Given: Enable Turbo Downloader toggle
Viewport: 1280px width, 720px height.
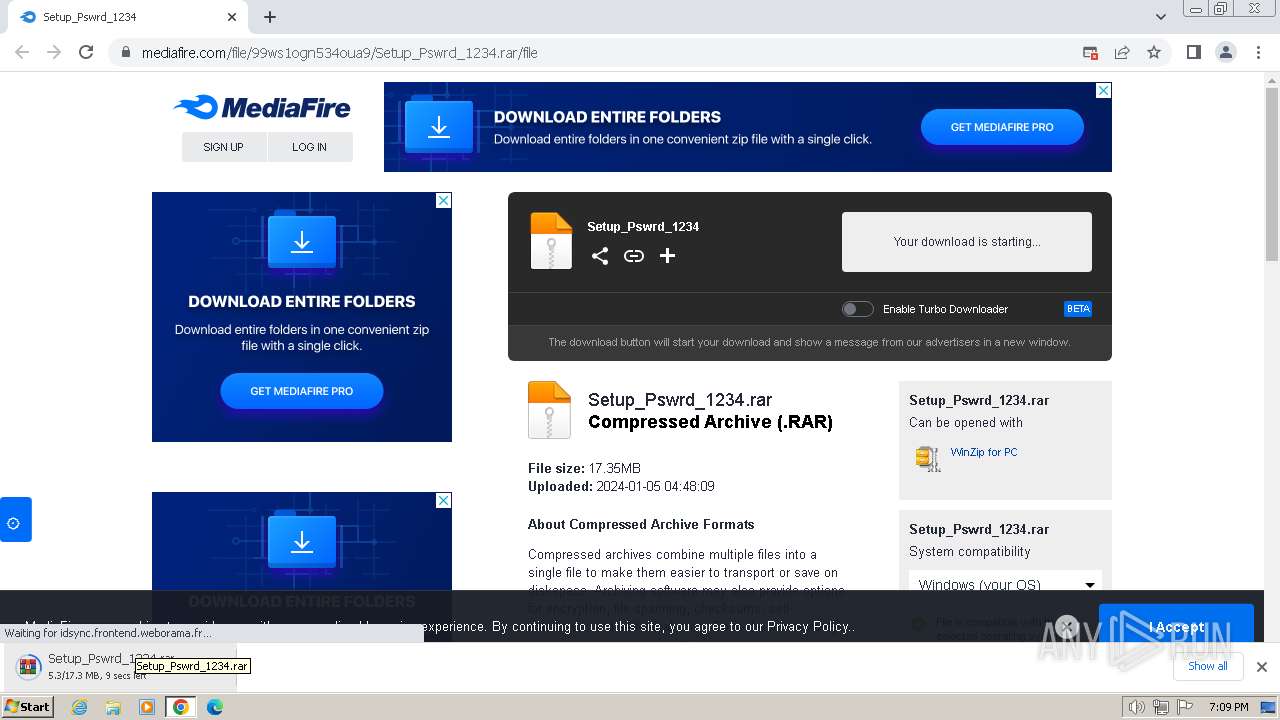Looking at the screenshot, I should click(857, 309).
